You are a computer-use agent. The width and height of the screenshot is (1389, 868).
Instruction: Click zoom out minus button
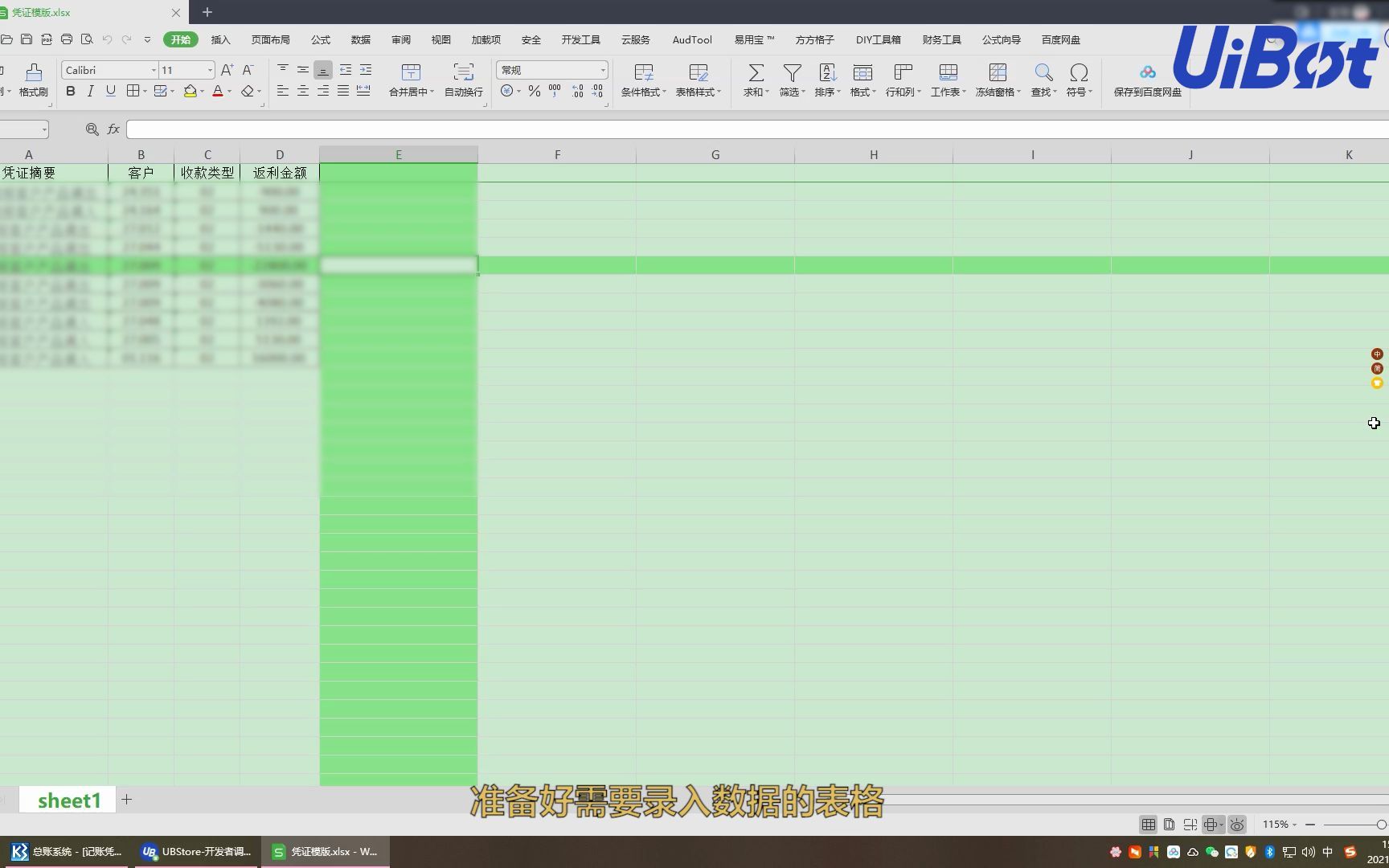pos(1310,825)
